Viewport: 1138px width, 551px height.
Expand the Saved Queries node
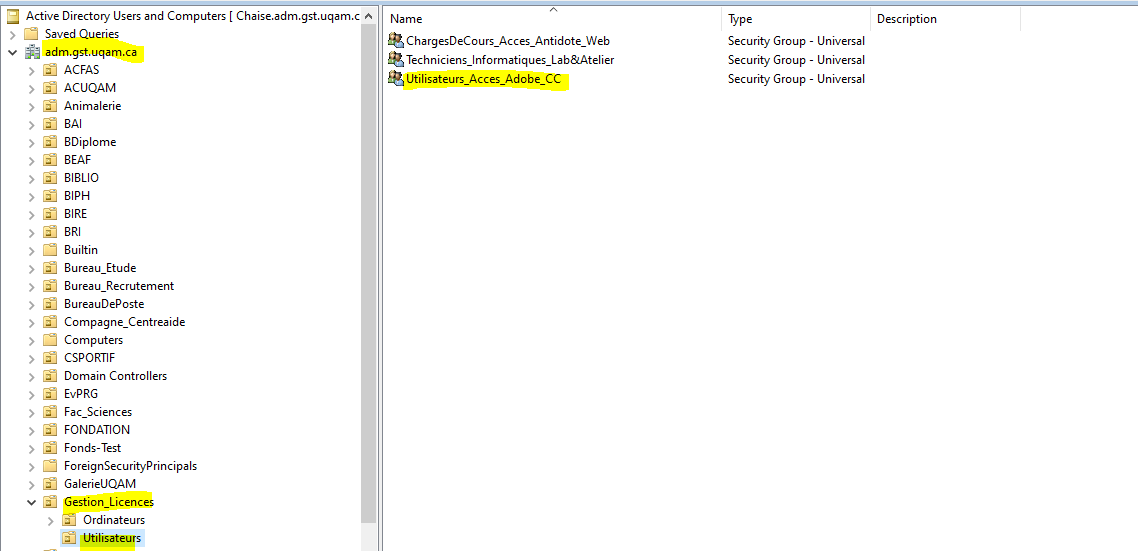click(x=12, y=34)
